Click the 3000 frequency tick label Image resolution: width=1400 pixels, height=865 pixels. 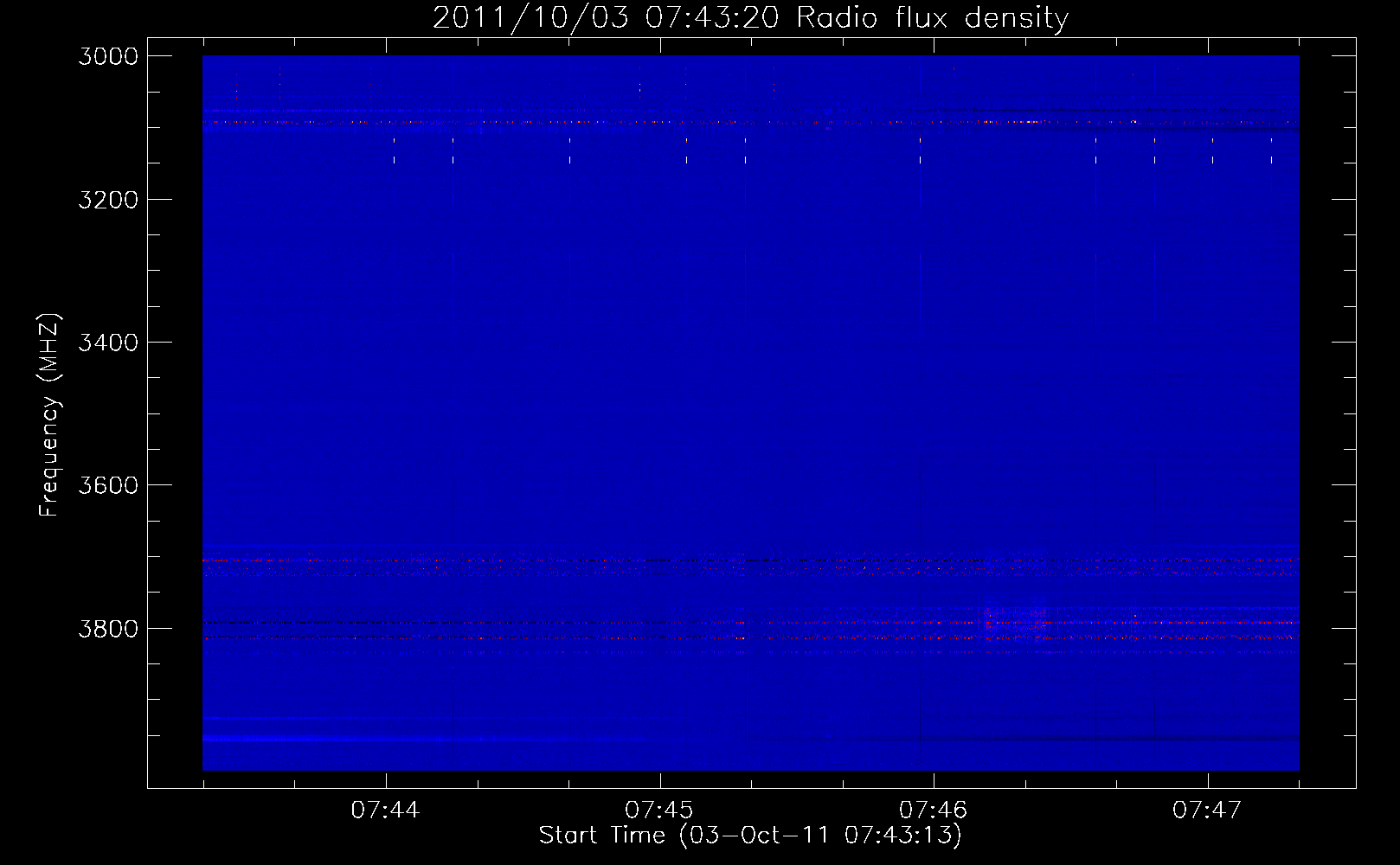(108, 56)
